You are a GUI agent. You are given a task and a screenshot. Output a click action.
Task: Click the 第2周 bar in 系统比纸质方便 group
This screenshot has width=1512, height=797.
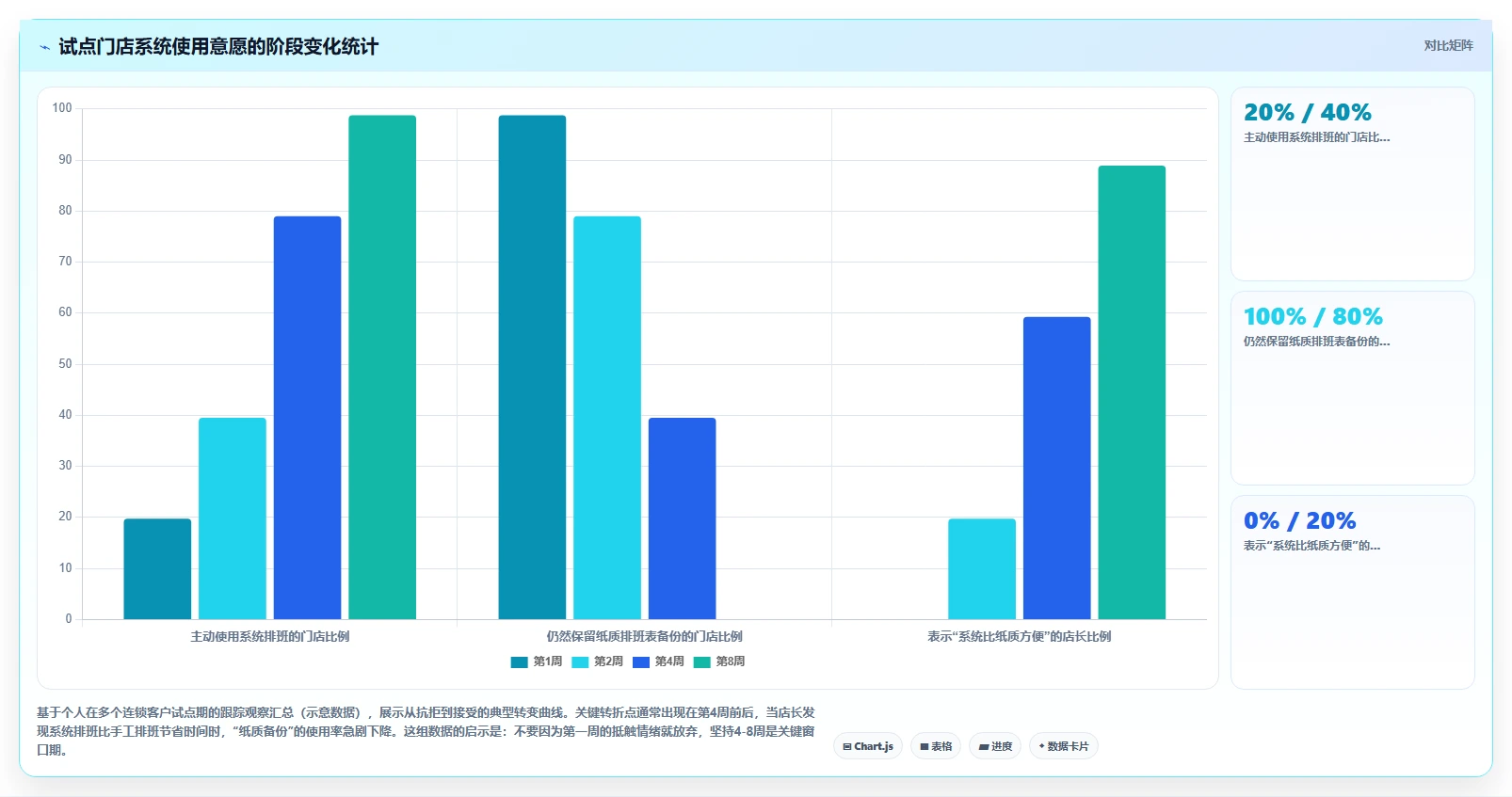(982, 569)
